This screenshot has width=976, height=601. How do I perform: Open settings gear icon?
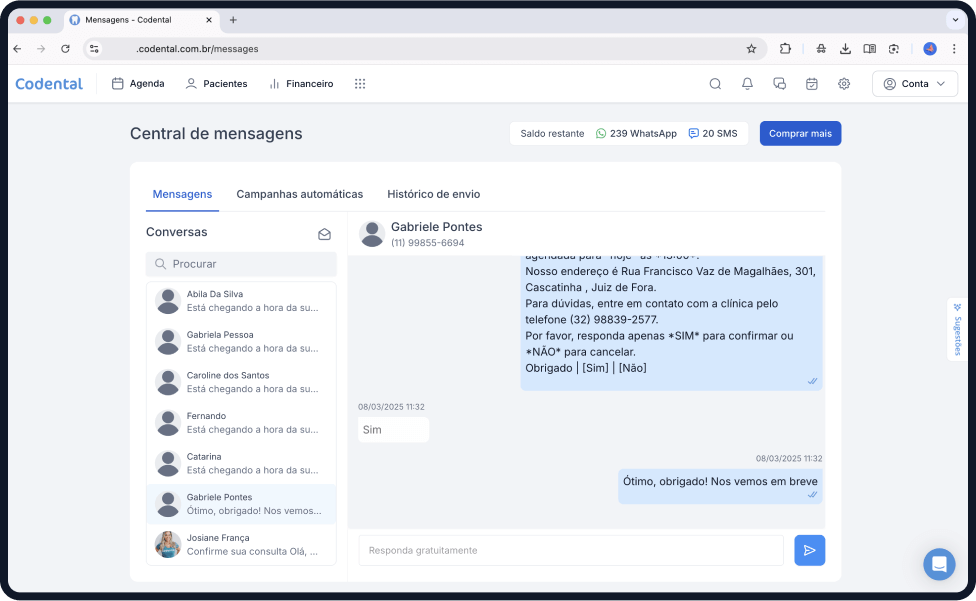[x=844, y=84]
